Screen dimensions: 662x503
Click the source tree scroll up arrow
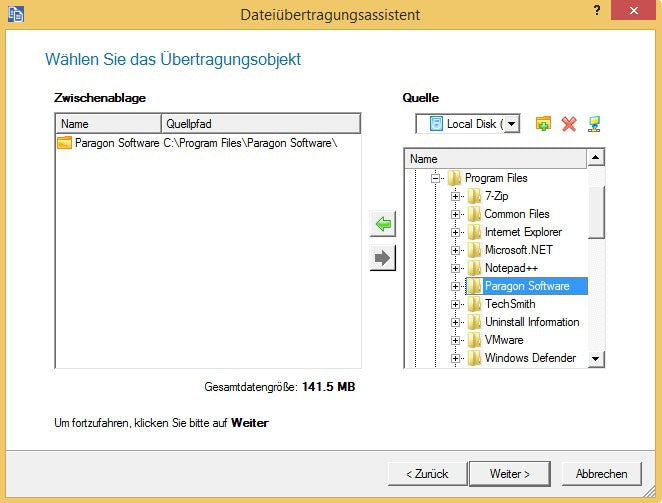pyautogui.click(x=596, y=158)
